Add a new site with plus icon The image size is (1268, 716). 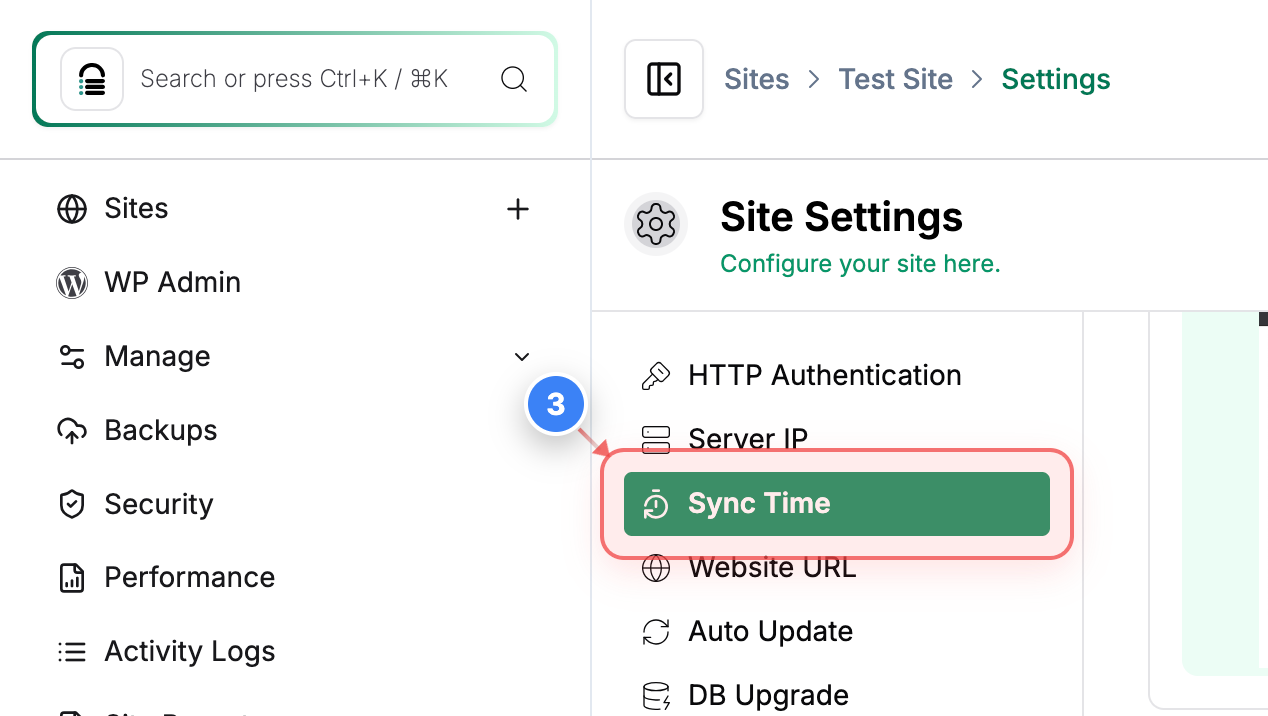point(518,209)
